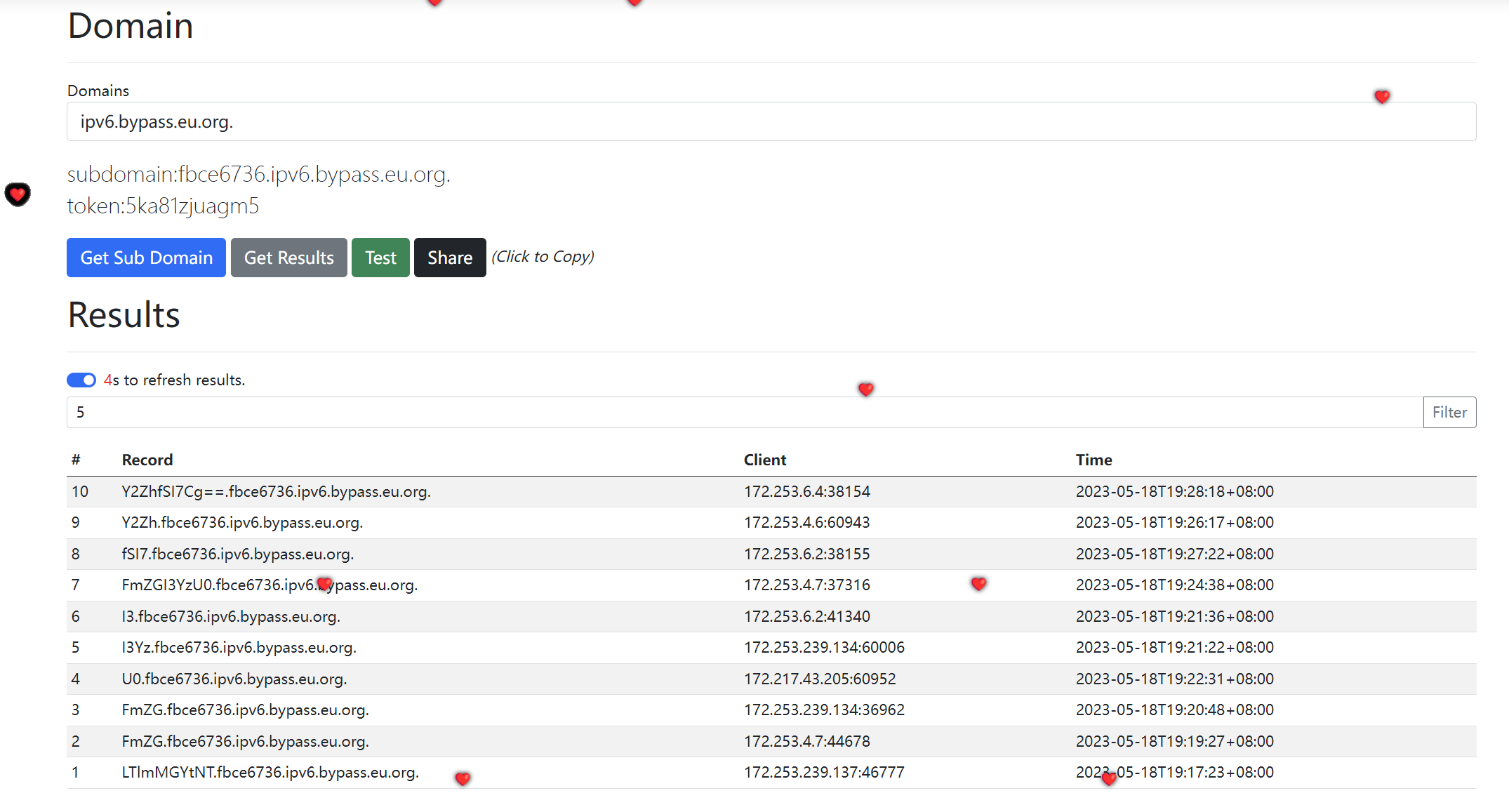Click the Client column header

point(764,460)
